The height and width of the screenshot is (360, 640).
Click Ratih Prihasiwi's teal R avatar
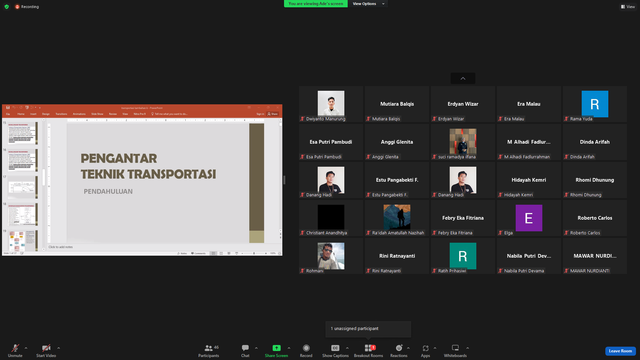[x=462, y=256]
